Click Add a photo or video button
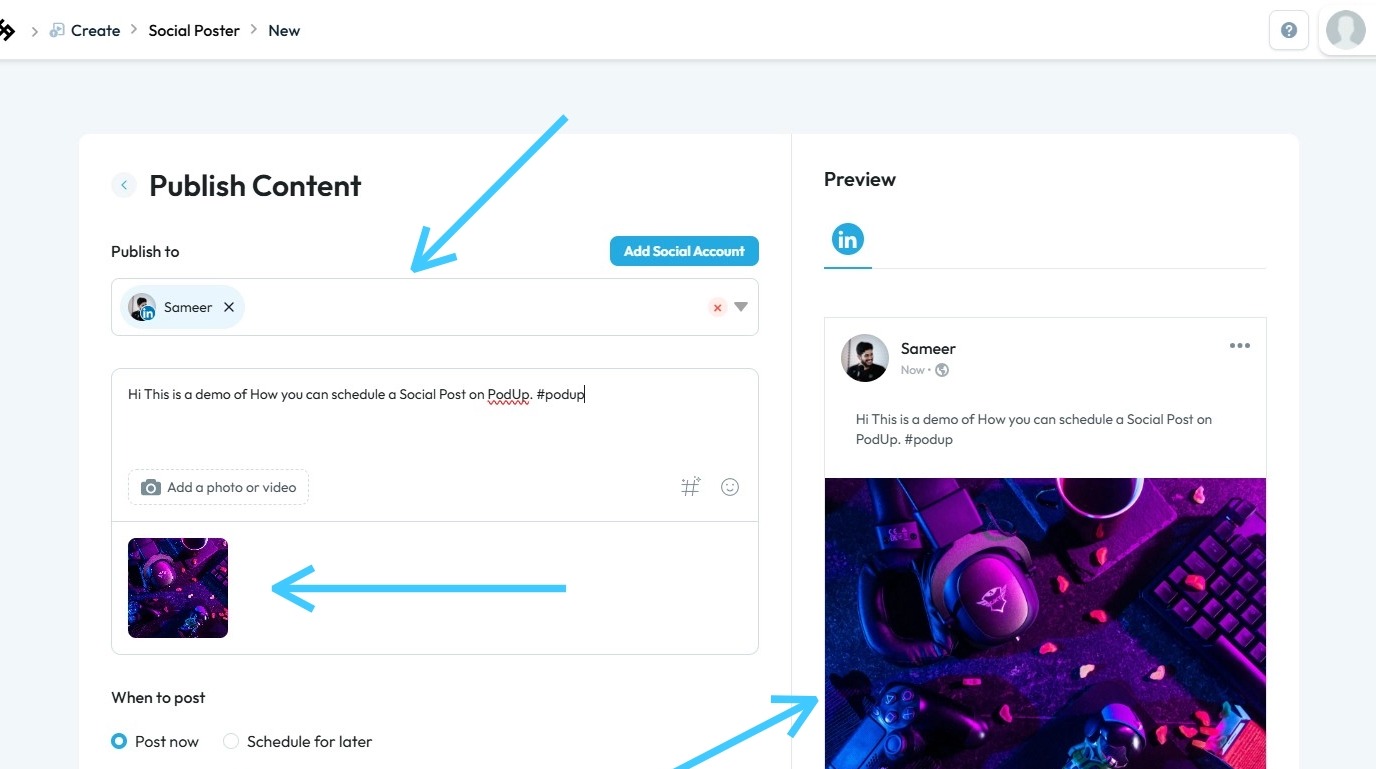This screenshot has width=1376, height=769. click(x=218, y=487)
